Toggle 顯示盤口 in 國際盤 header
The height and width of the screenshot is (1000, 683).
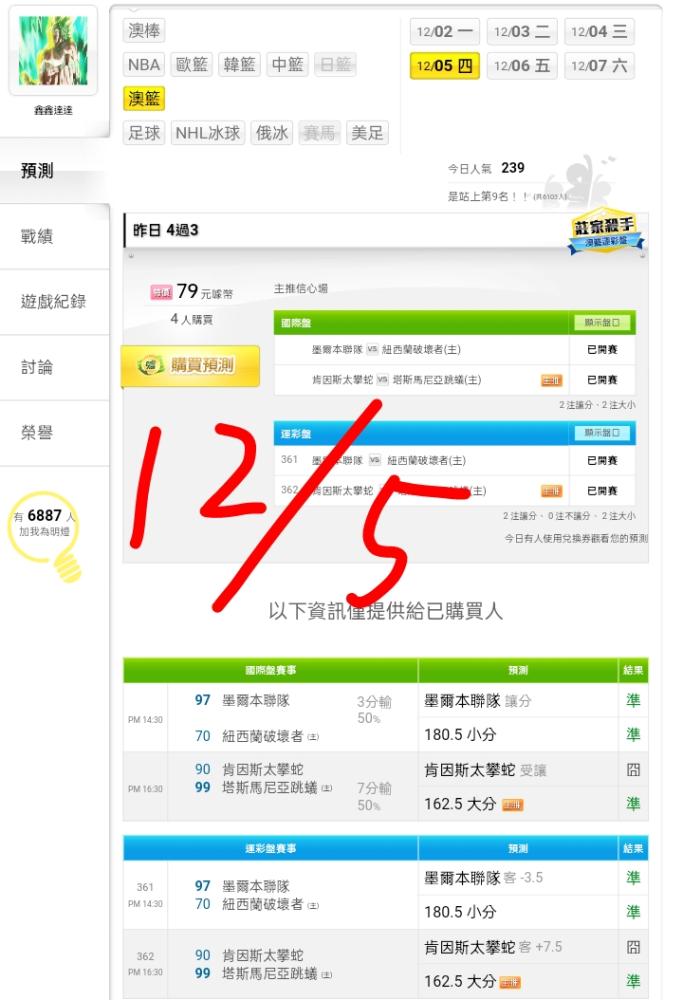[601, 323]
